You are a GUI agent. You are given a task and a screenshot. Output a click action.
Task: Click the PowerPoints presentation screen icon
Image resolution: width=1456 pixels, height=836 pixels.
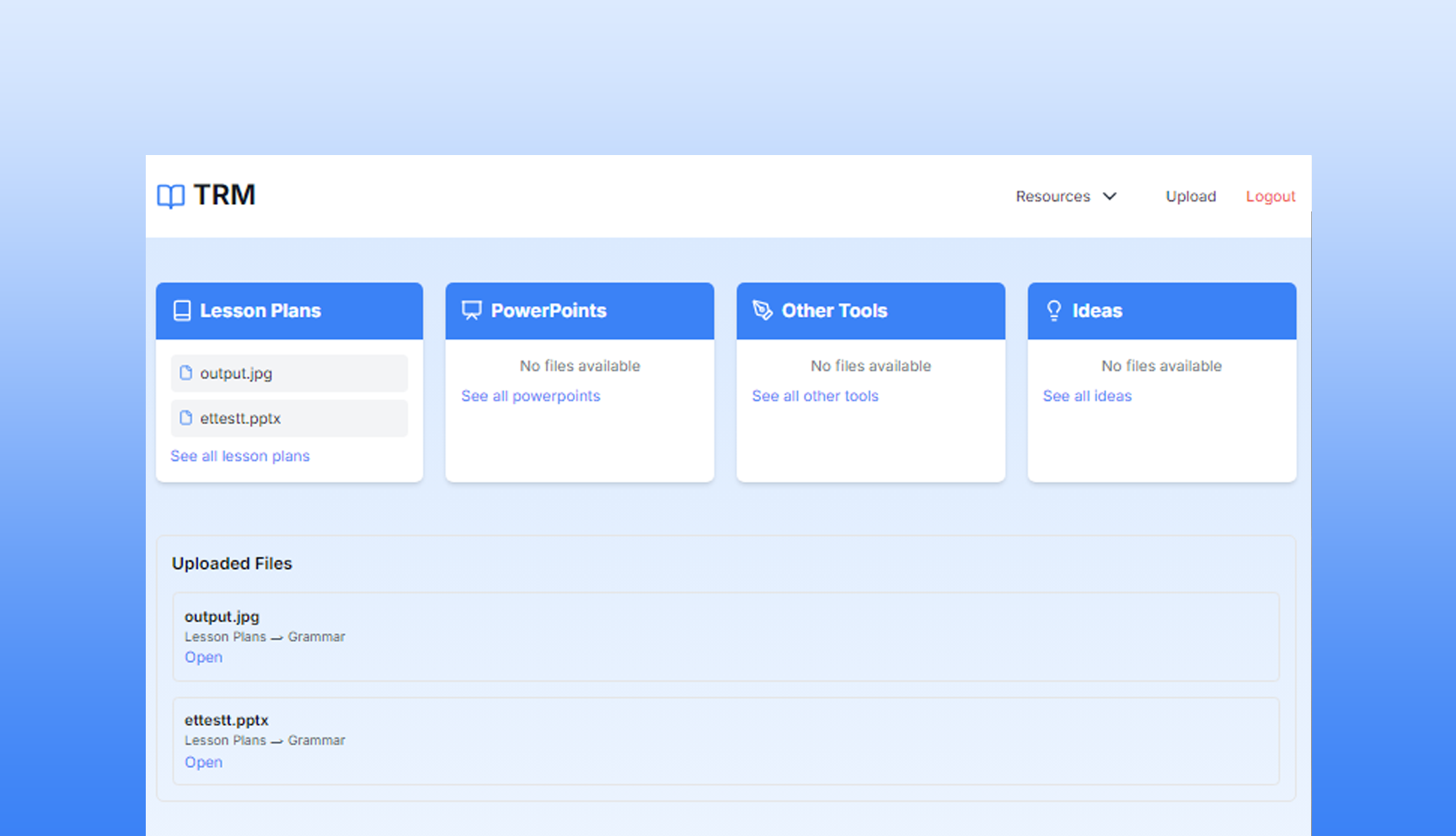(472, 311)
